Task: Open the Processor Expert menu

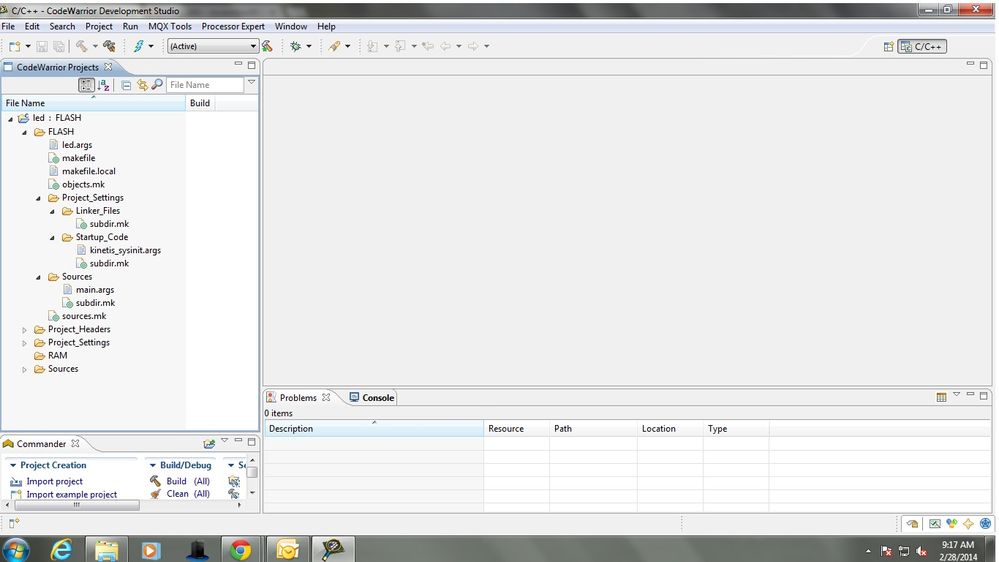Action: click(233, 26)
